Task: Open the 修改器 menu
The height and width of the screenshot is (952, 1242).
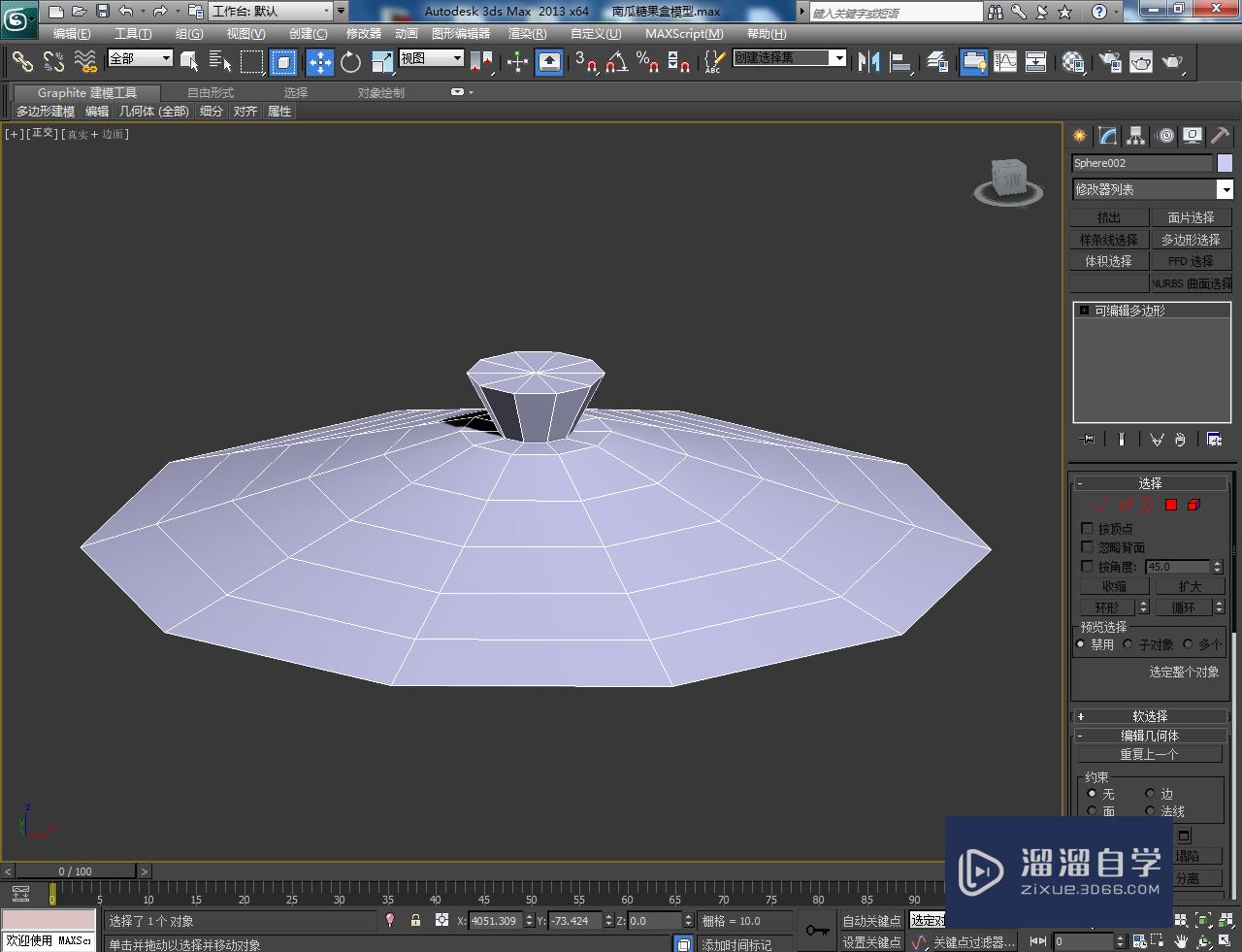Action: click(364, 33)
